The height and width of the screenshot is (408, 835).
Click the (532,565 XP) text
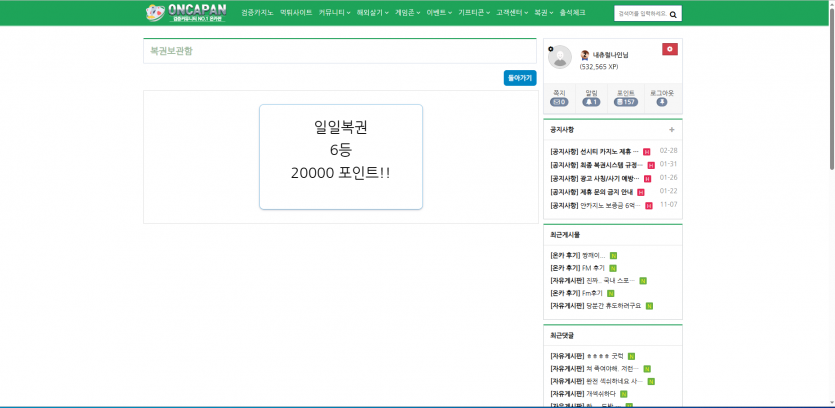(x=599, y=67)
